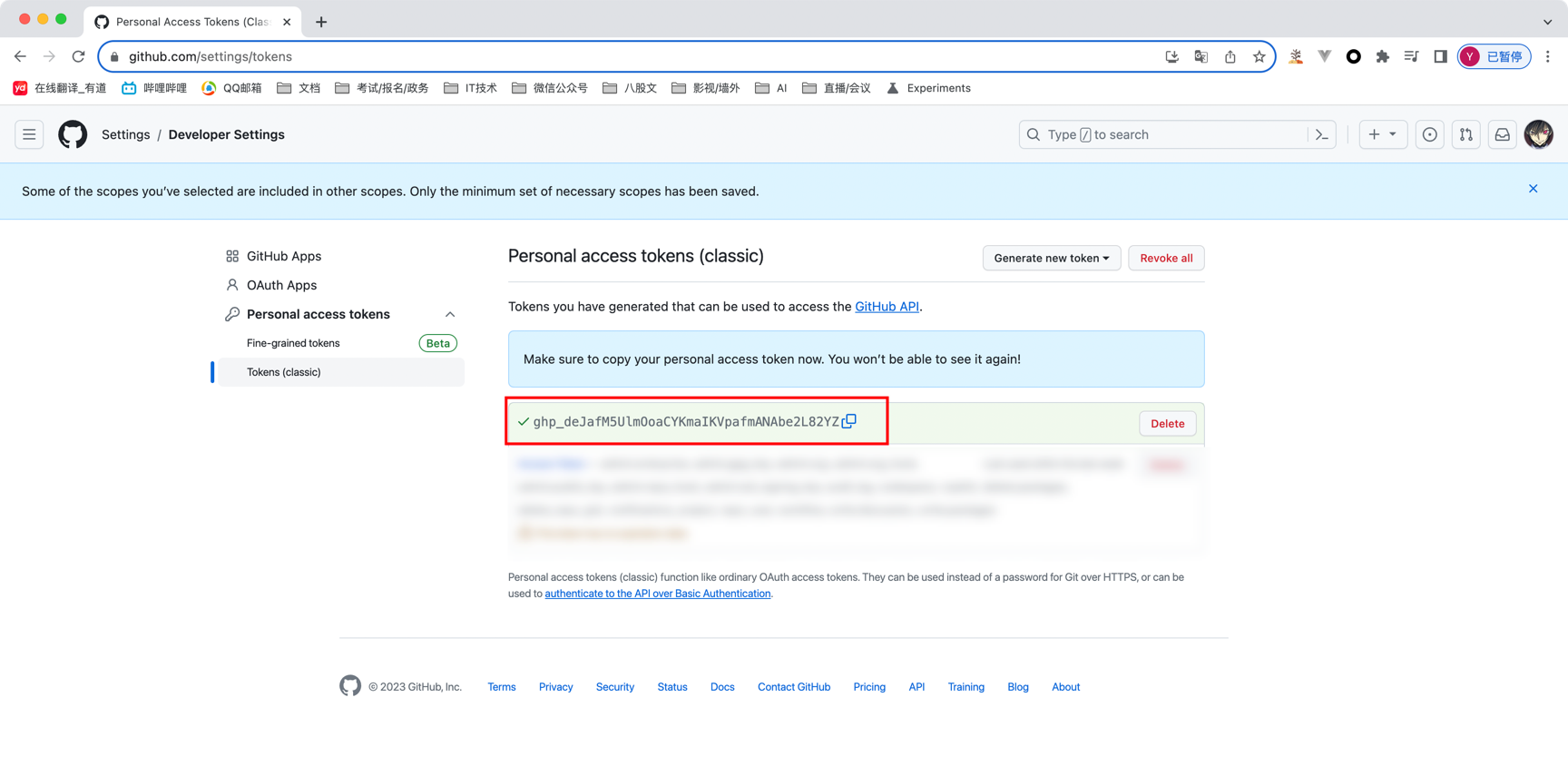This screenshot has width=1568, height=776.
Task: Copy the personal access token to clipboard
Action: tap(849, 421)
